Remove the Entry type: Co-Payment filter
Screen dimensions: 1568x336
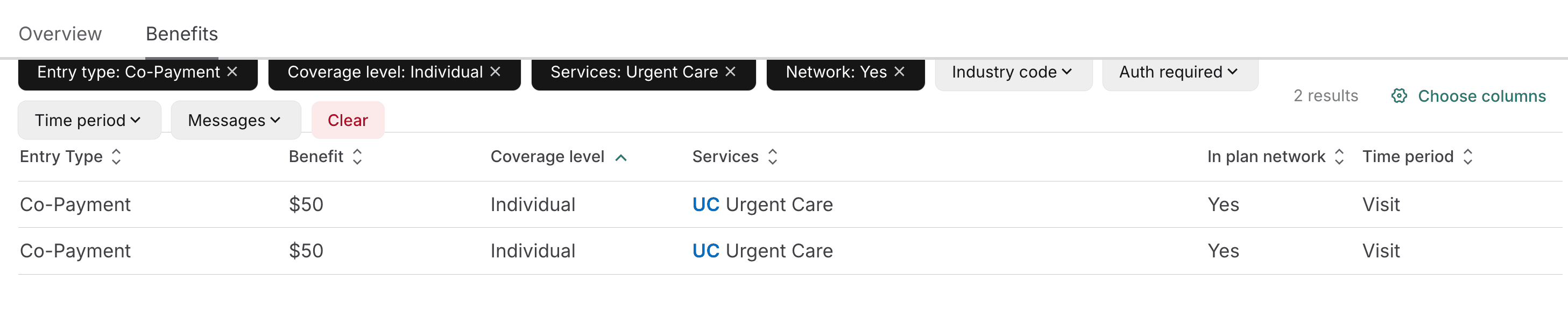coord(232,72)
